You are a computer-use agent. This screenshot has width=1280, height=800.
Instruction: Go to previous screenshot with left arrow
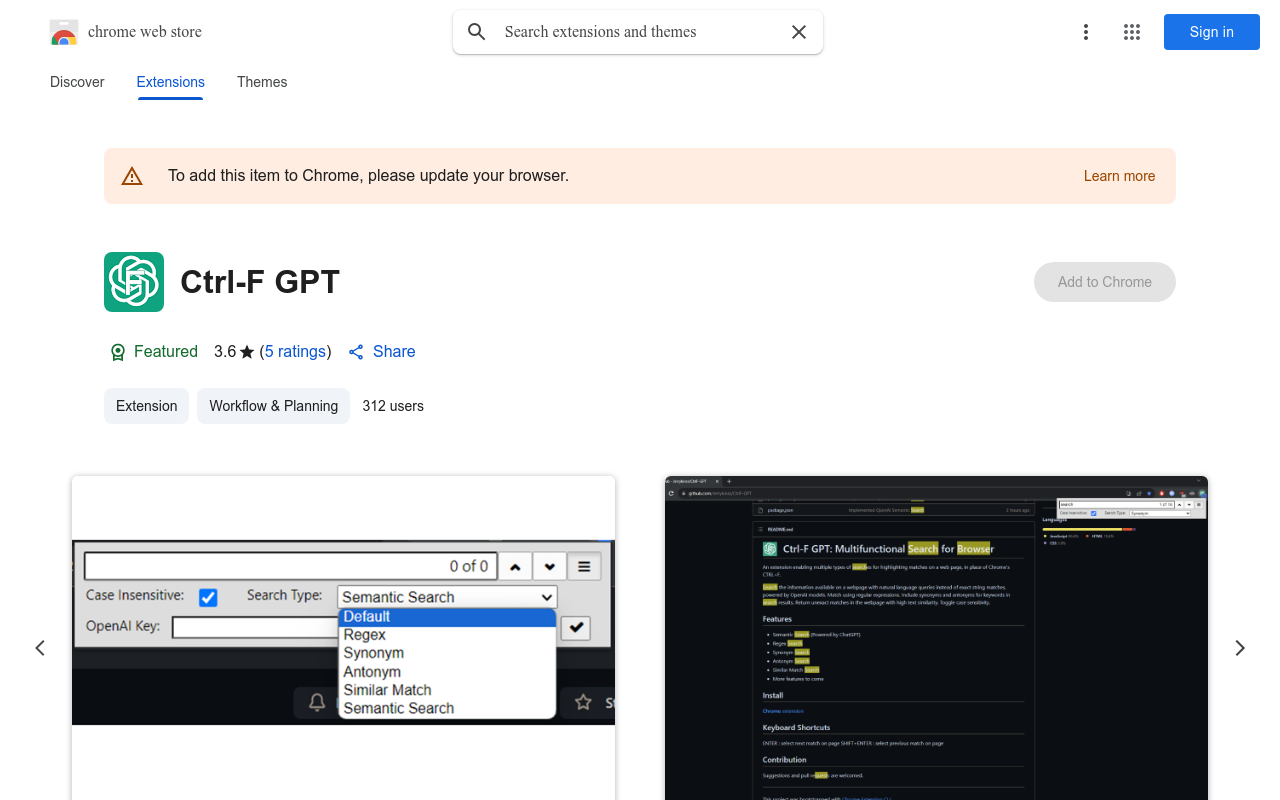(40, 648)
